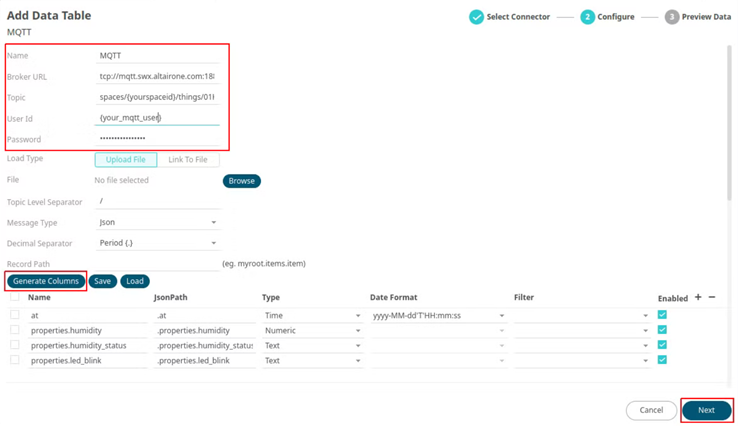
Task: Click Browse to choose a file
Action: (x=241, y=181)
